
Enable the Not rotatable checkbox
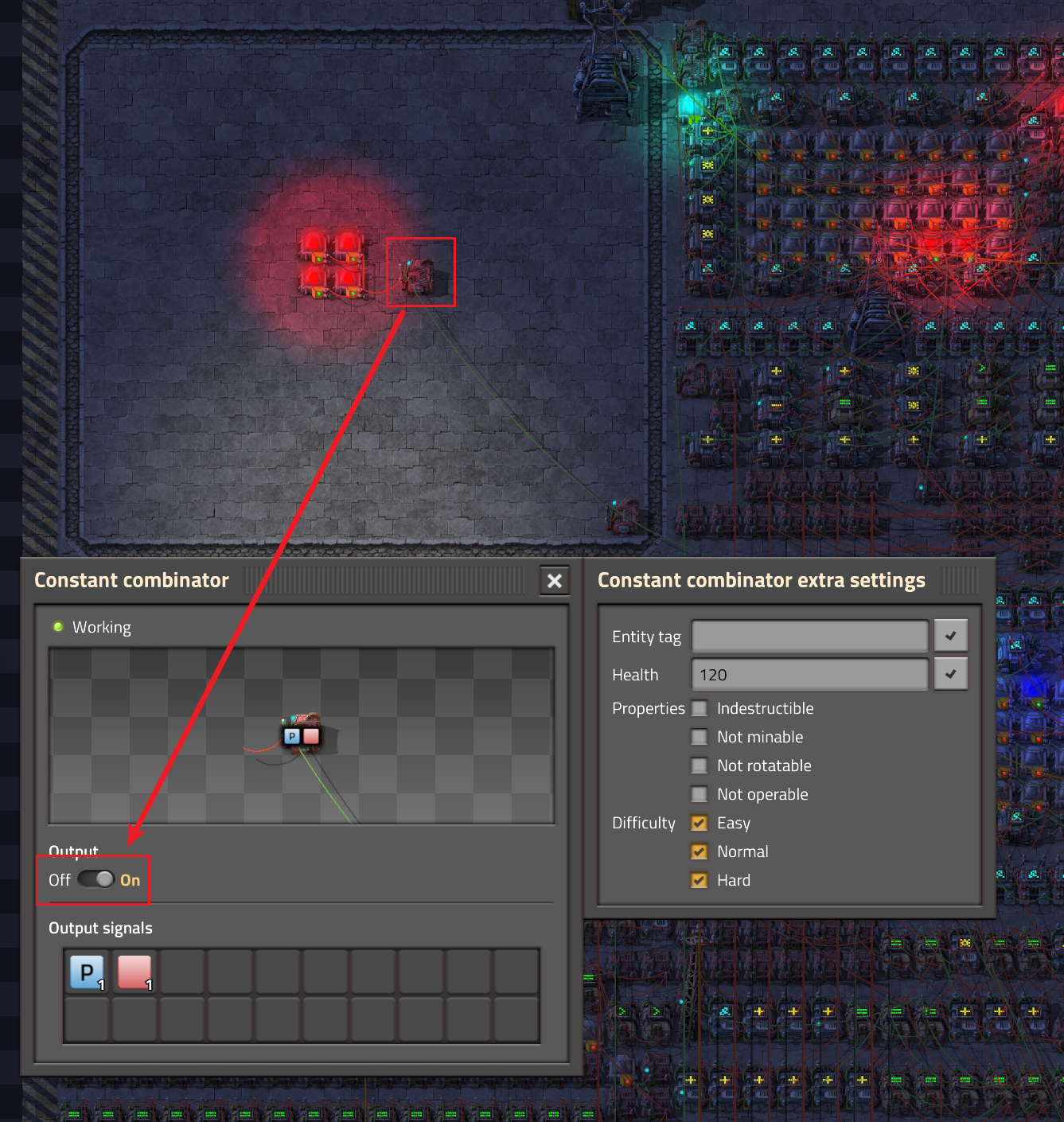click(x=700, y=766)
